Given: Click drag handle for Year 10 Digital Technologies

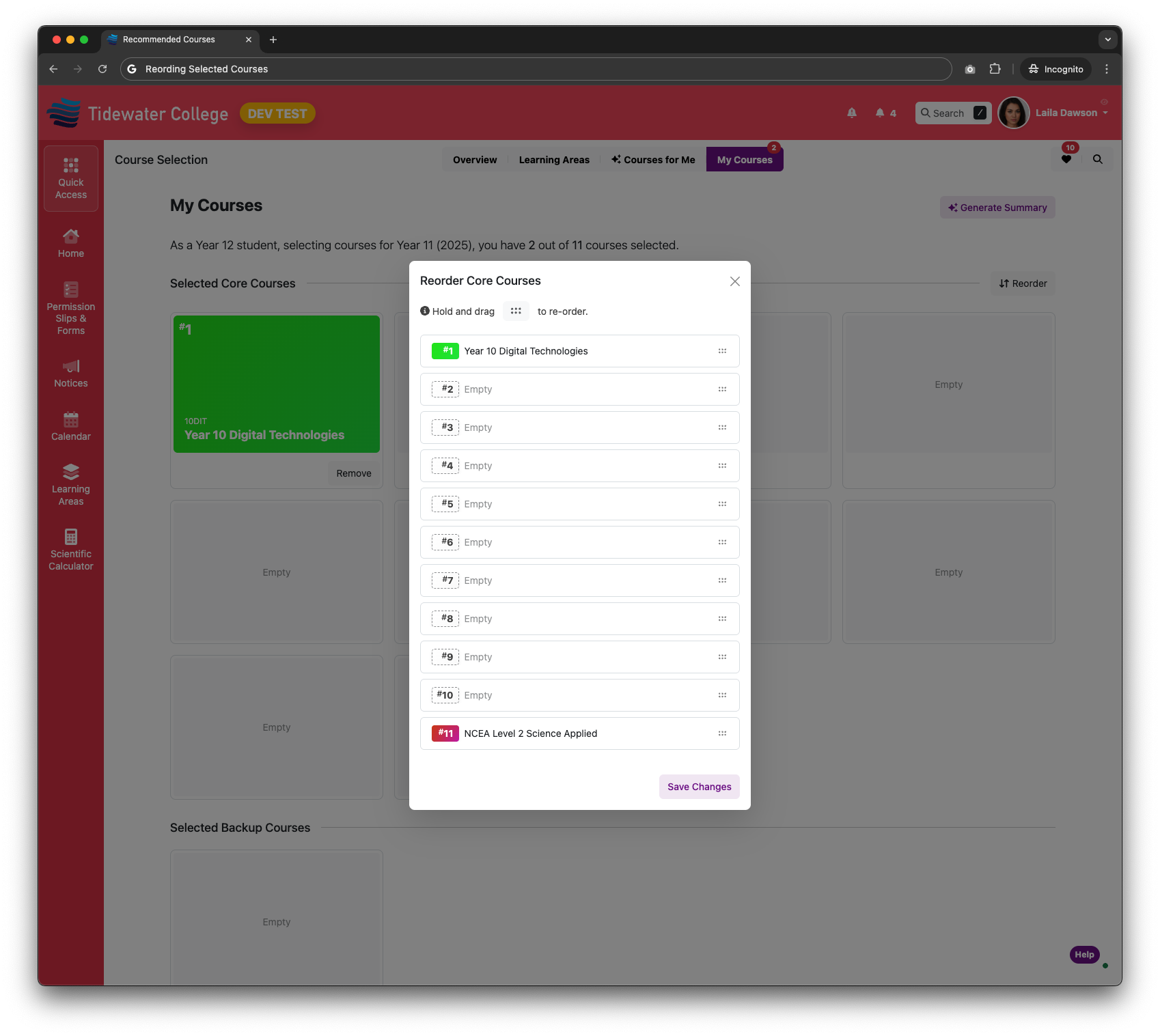Looking at the screenshot, I should click(x=722, y=351).
